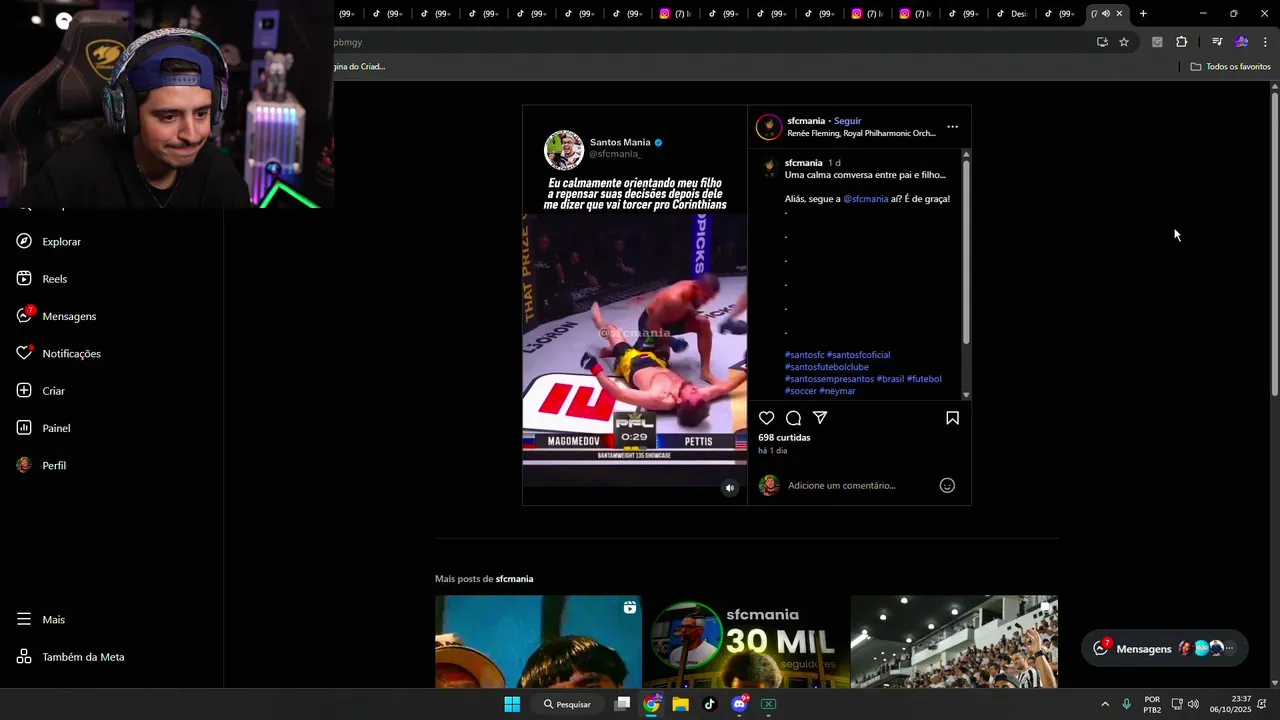The image size is (1280, 720).
Task: Open Discord on taskbar
Action: tap(739, 704)
